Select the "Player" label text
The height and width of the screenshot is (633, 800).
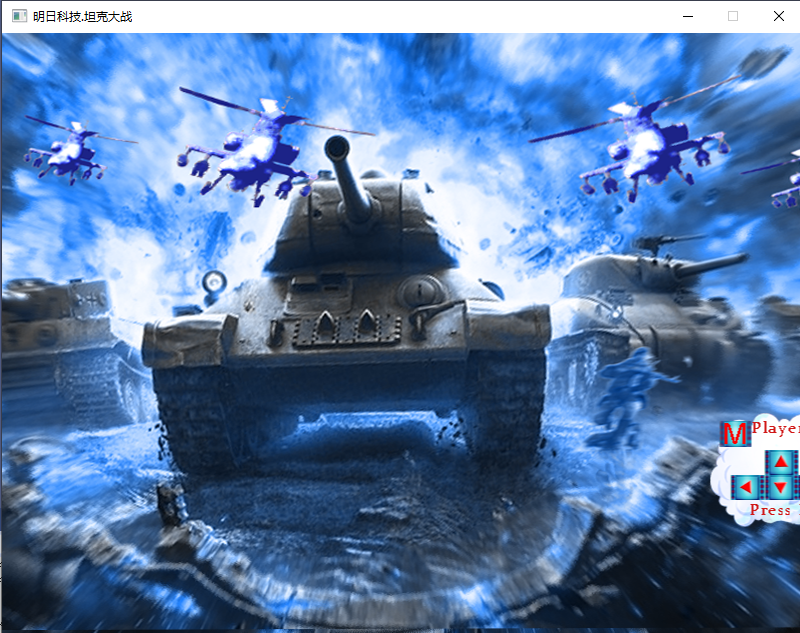776,427
